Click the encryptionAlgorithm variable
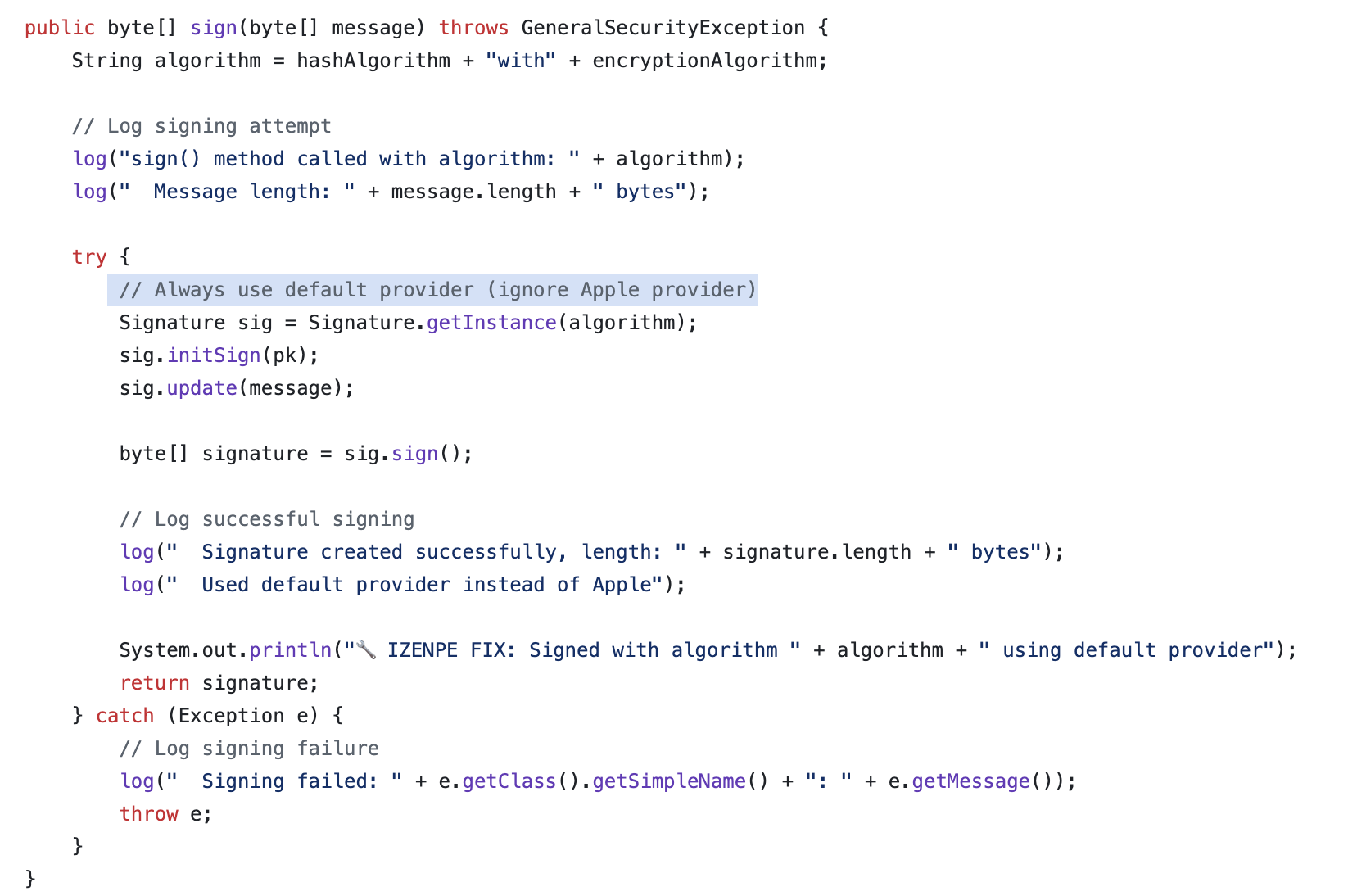Screen dimensions: 1348x896 click(704, 61)
